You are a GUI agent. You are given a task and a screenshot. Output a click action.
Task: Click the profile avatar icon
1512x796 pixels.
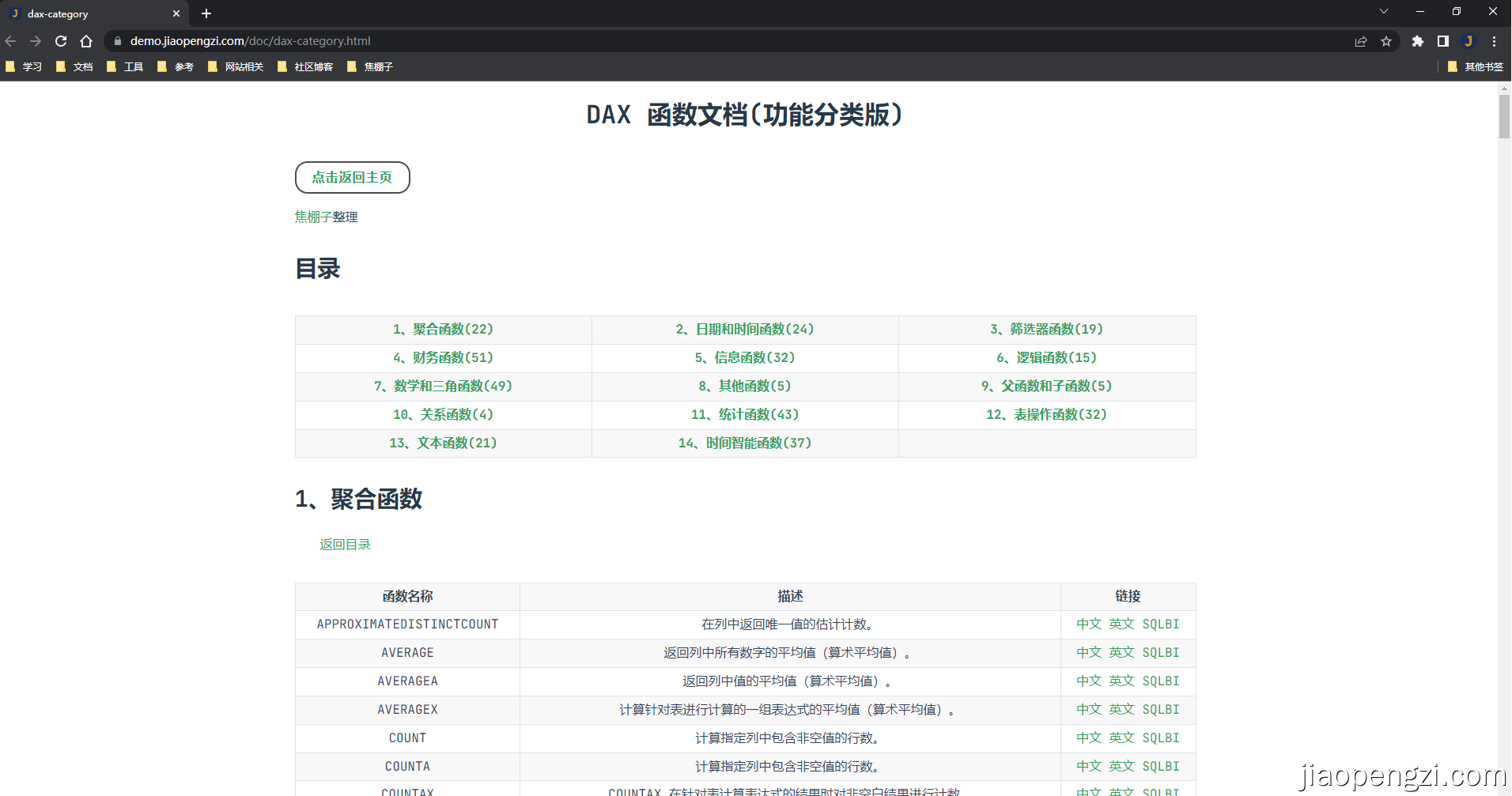1469,41
